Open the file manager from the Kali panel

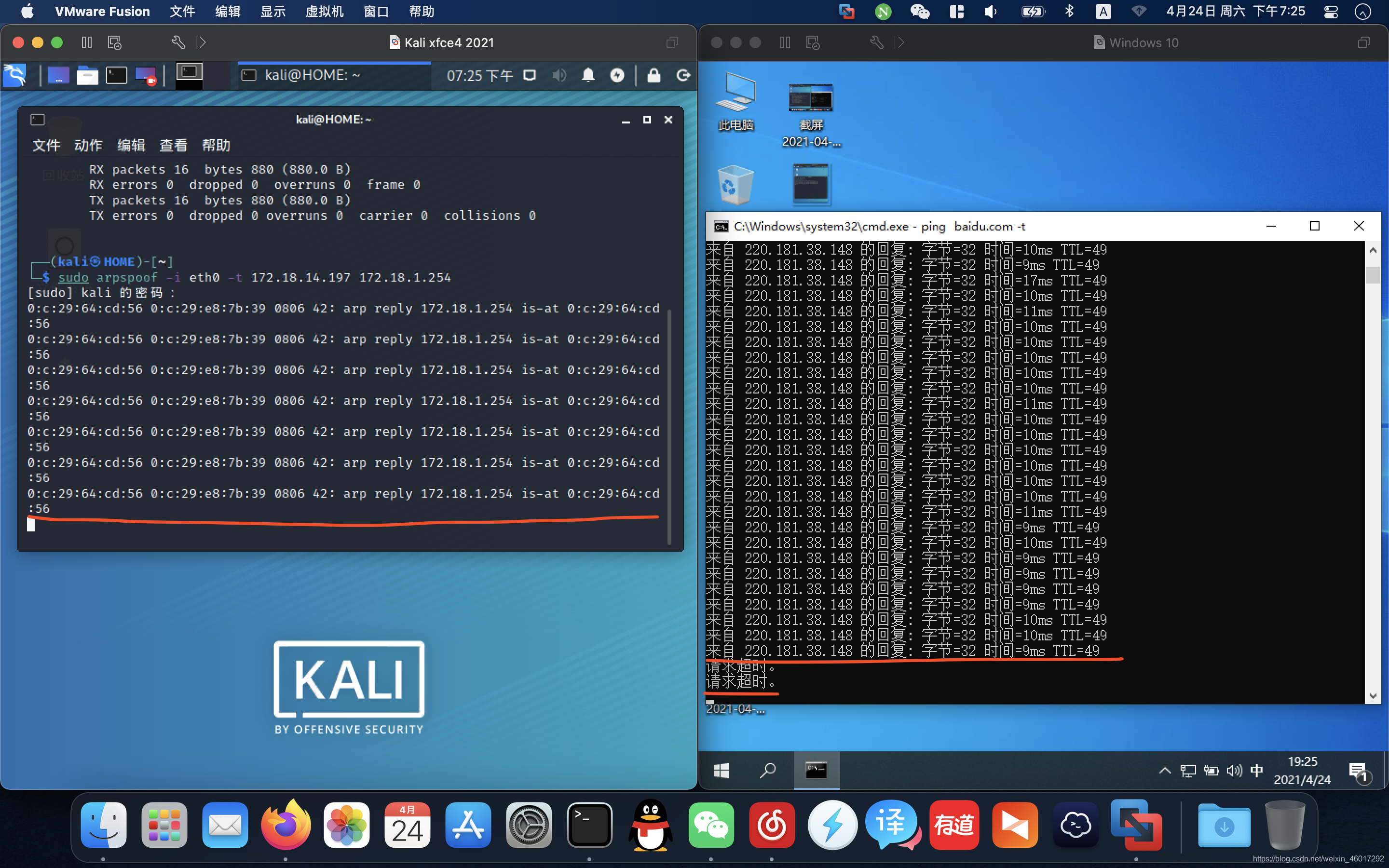pyautogui.click(x=87, y=75)
